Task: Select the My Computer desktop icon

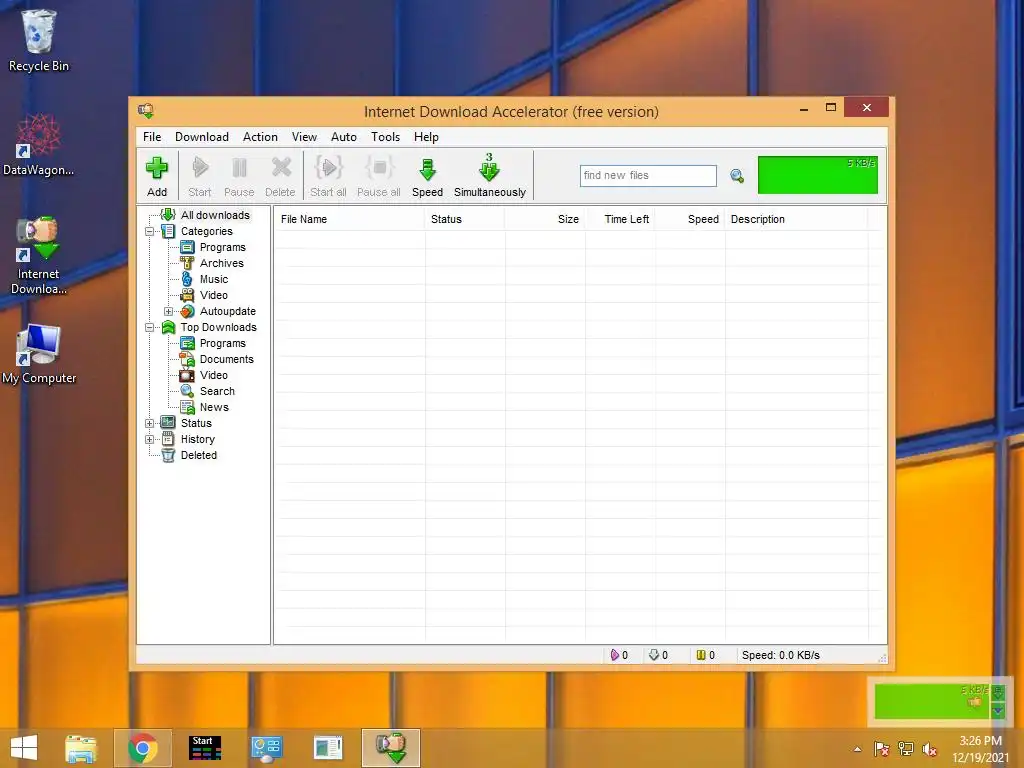Action: (39, 354)
